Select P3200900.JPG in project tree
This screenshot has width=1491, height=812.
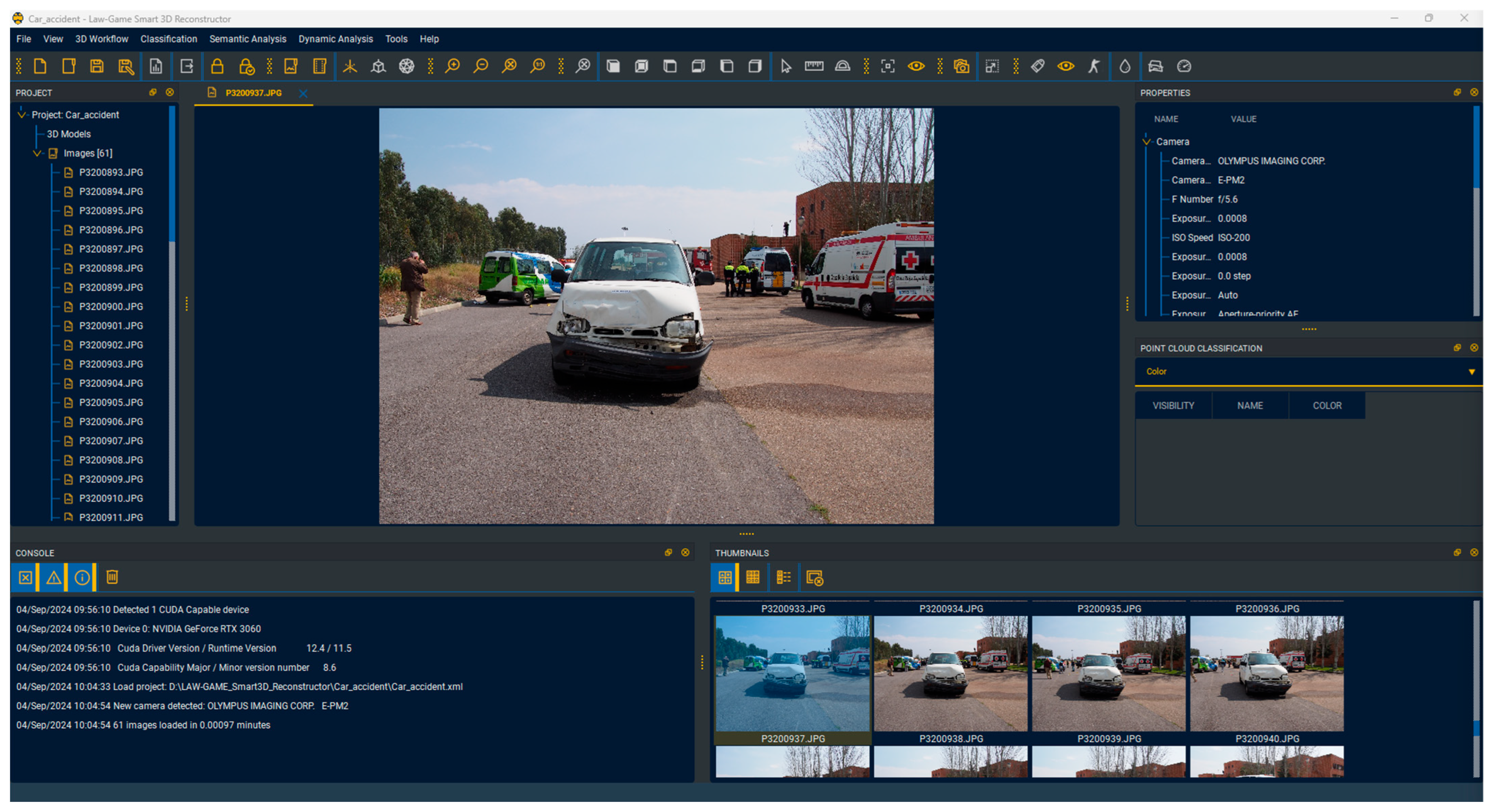click(111, 307)
